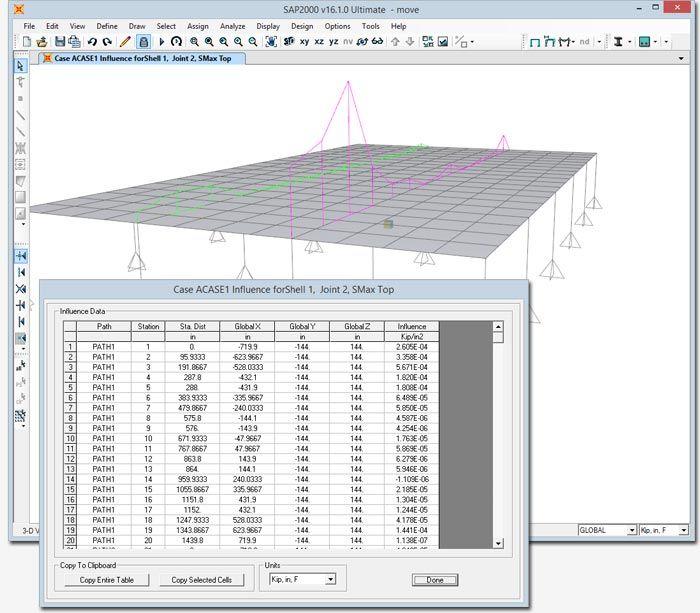The width and height of the screenshot is (700, 613).
Task: Click the Set Display Options checkbox icon
Action: (x=443, y=42)
